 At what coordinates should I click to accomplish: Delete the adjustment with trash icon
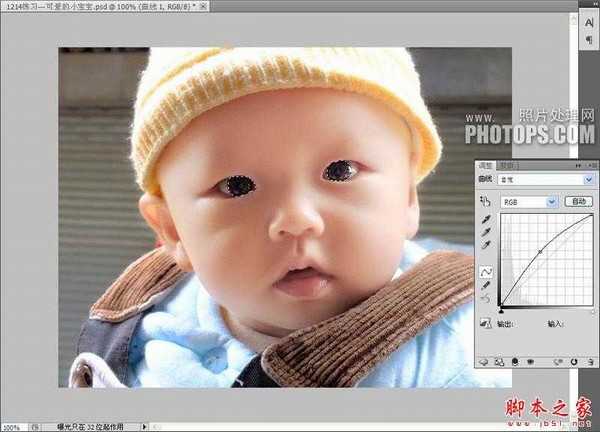tap(589, 361)
